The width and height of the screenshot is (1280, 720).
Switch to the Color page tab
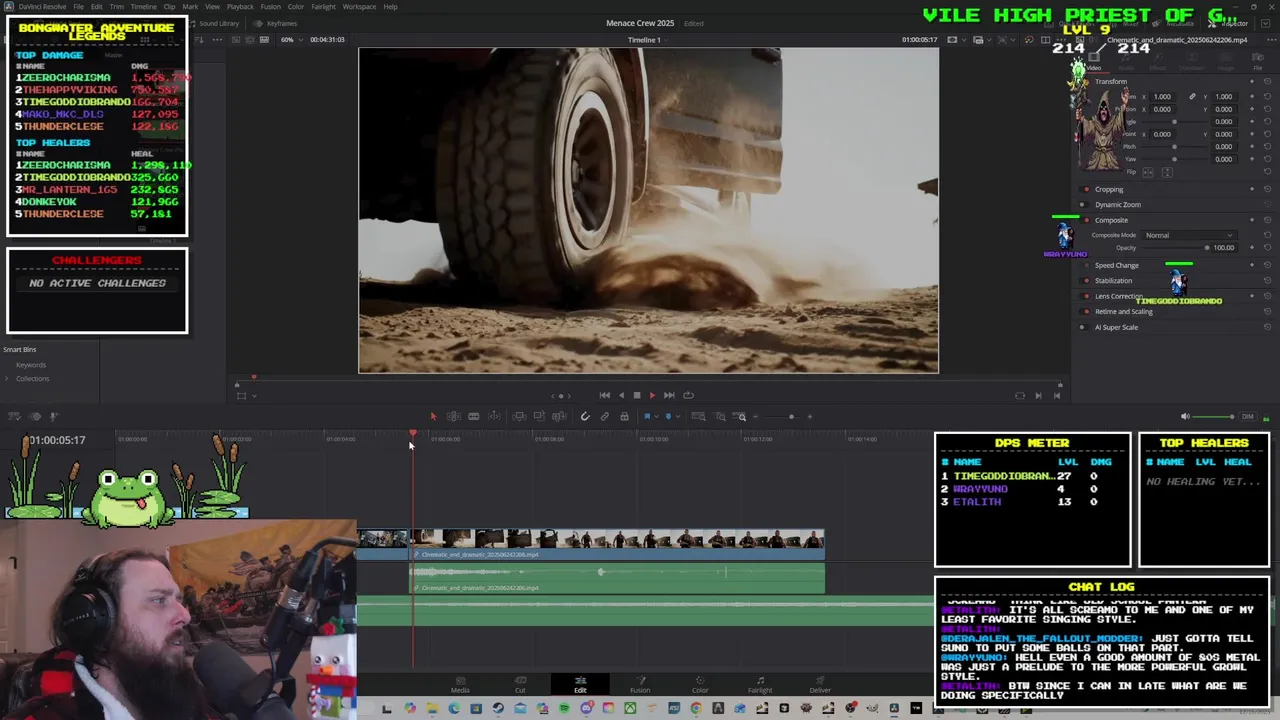pyautogui.click(x=700, y=685)
